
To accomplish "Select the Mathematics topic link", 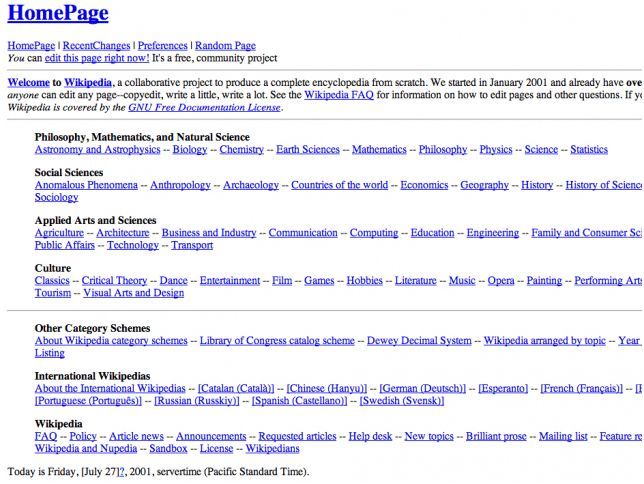I will 379,150.
